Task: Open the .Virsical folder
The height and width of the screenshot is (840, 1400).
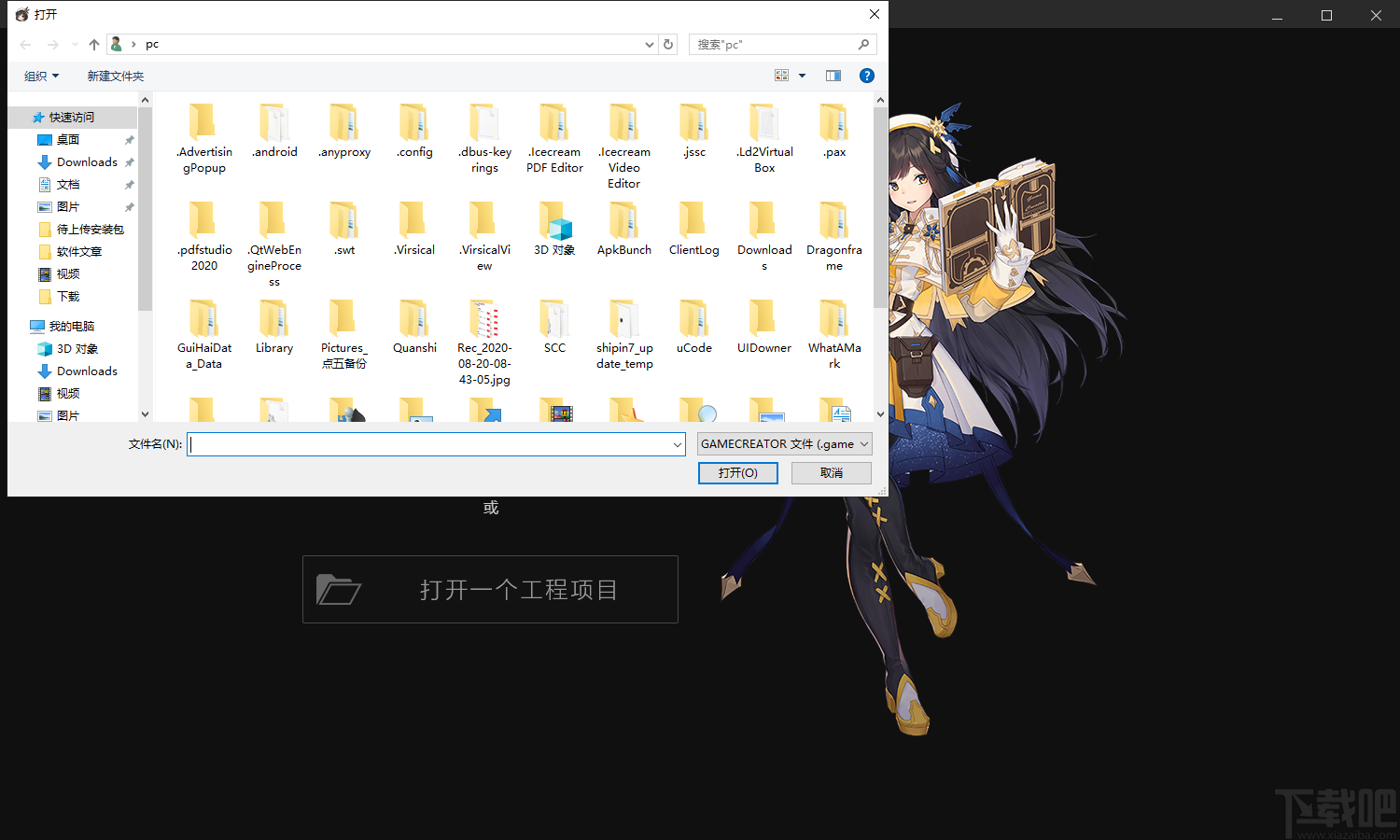Action: click(414, 229)
